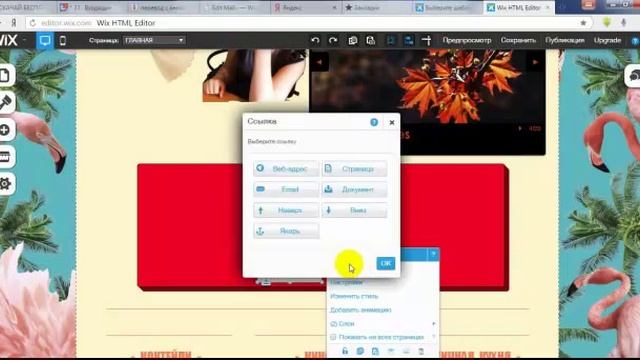Open the Страница page selector dropdown
640x360 pixels.
pyautogui.click(x=154, y=40)
